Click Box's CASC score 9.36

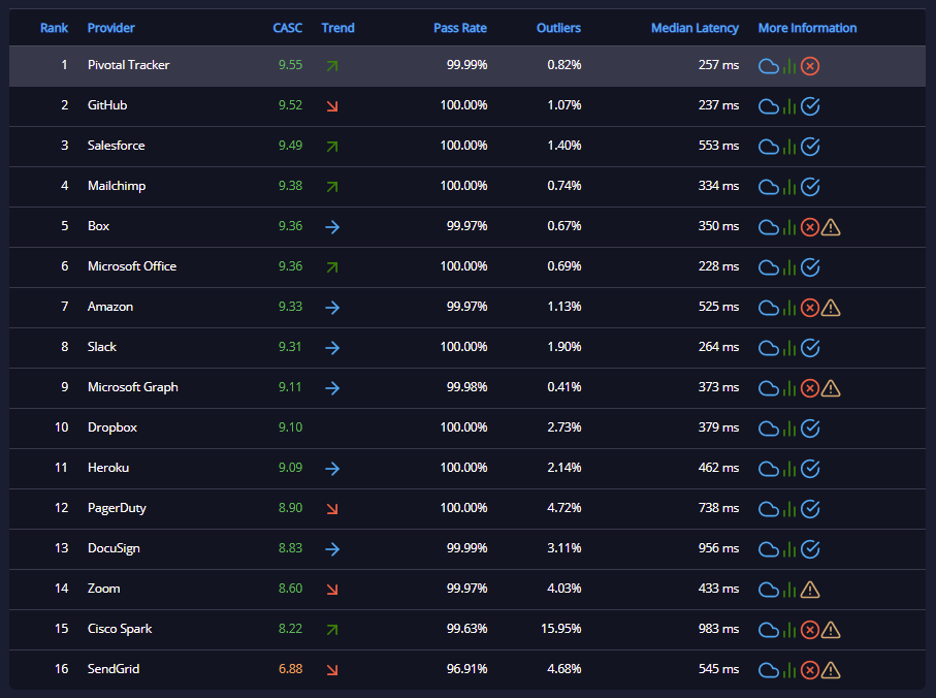290,226
